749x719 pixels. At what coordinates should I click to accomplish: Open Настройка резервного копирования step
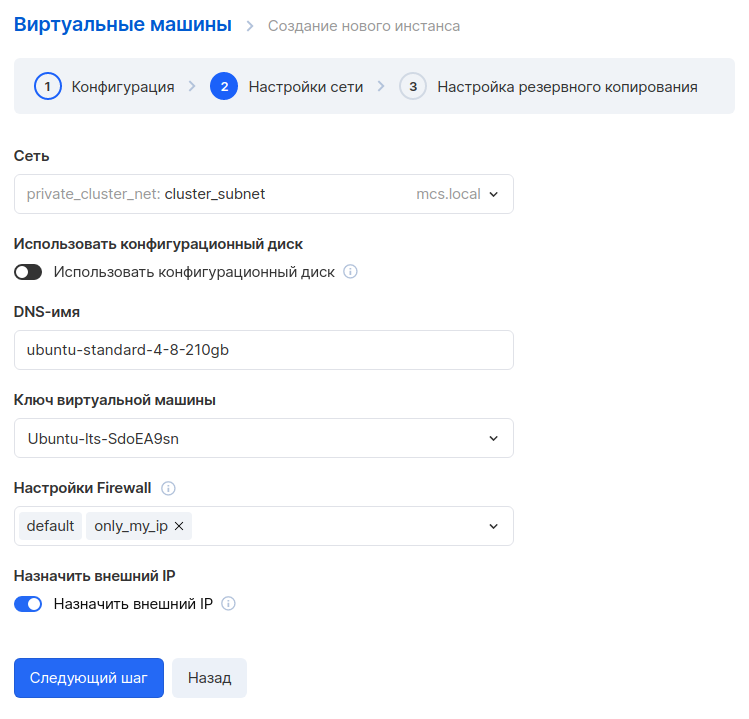click(x=567, y=87)
